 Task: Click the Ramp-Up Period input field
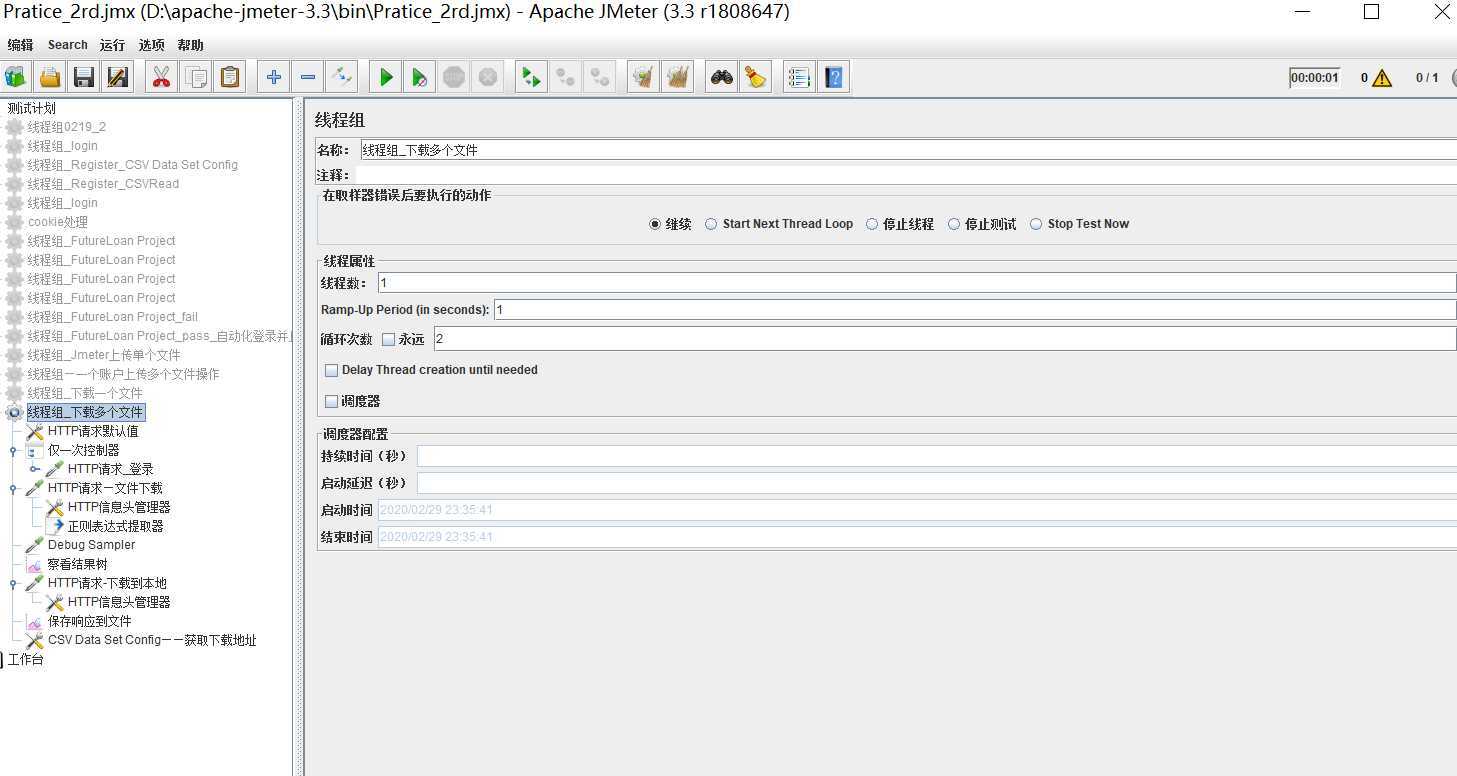pyautogui.click(x=975, y=310)
